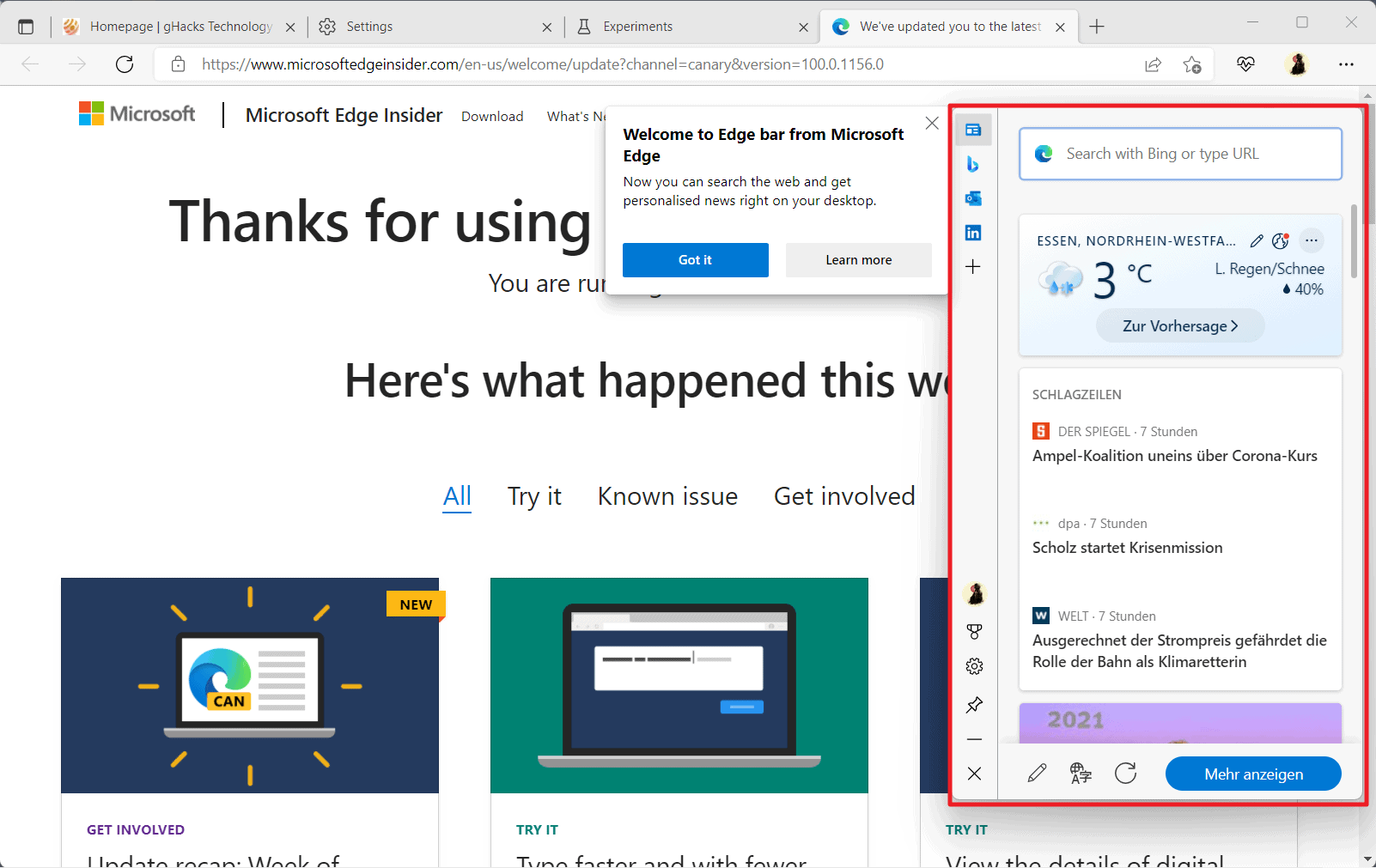The width and height of the screenshot is (1376, 868).
Task: Edit weather location with the pencil icon
Action: [1257, 241]
